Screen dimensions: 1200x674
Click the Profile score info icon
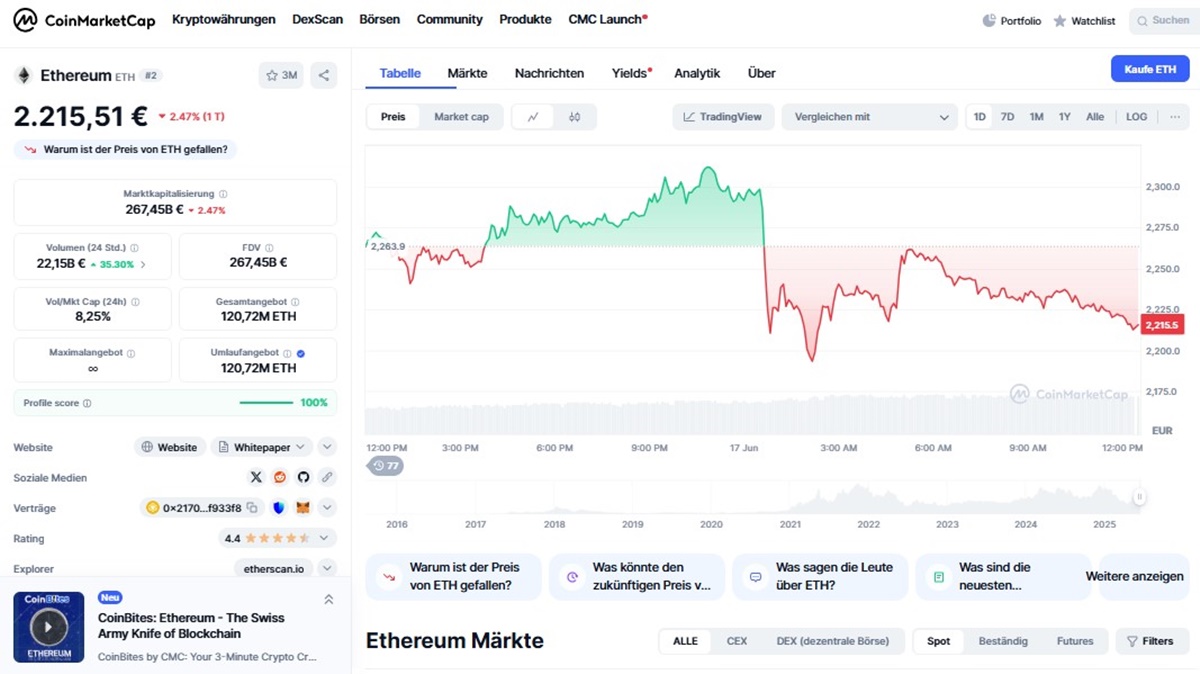coord(87,403)
